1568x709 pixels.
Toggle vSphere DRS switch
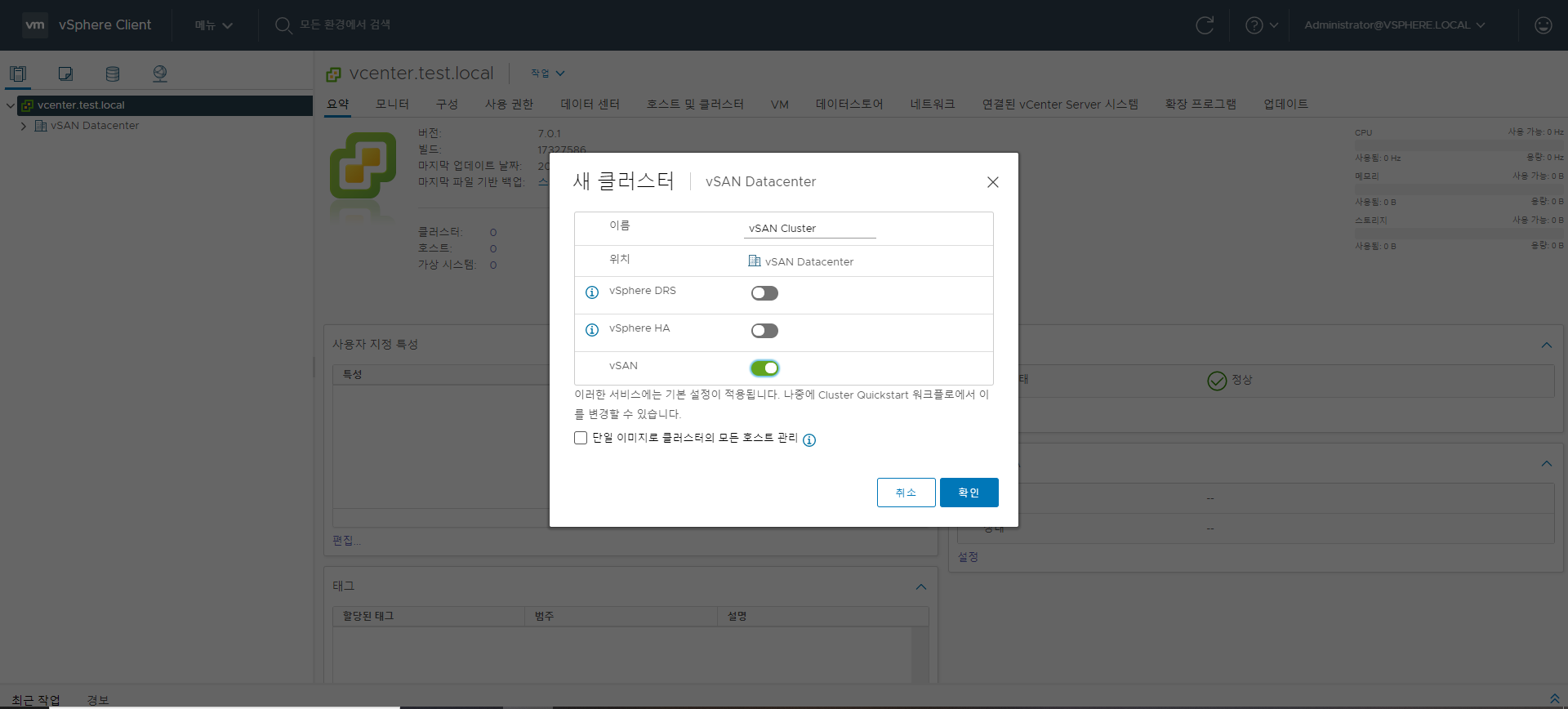[764, 293]
